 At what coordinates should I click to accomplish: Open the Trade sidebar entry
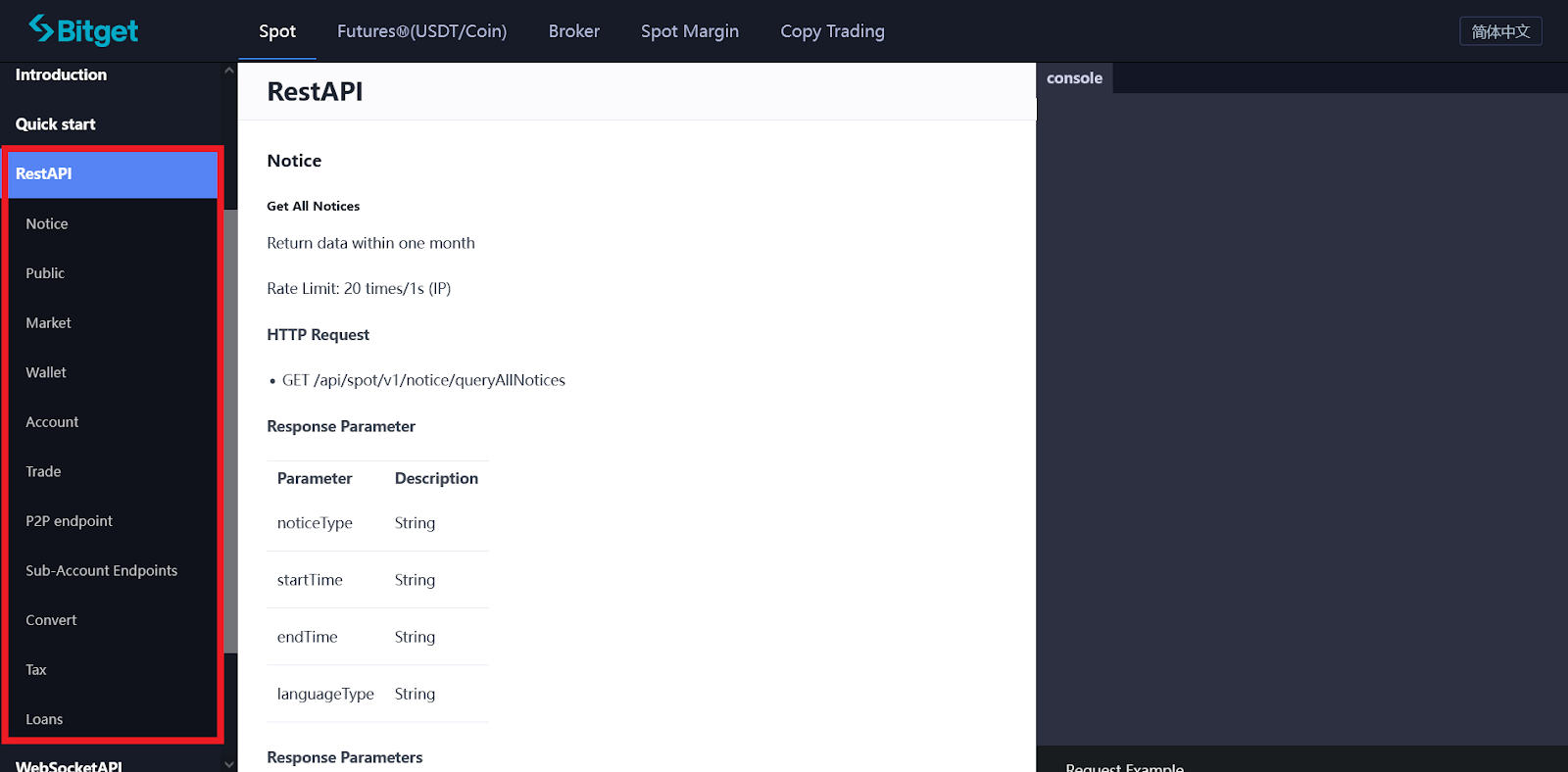click(x=43, y=471)
